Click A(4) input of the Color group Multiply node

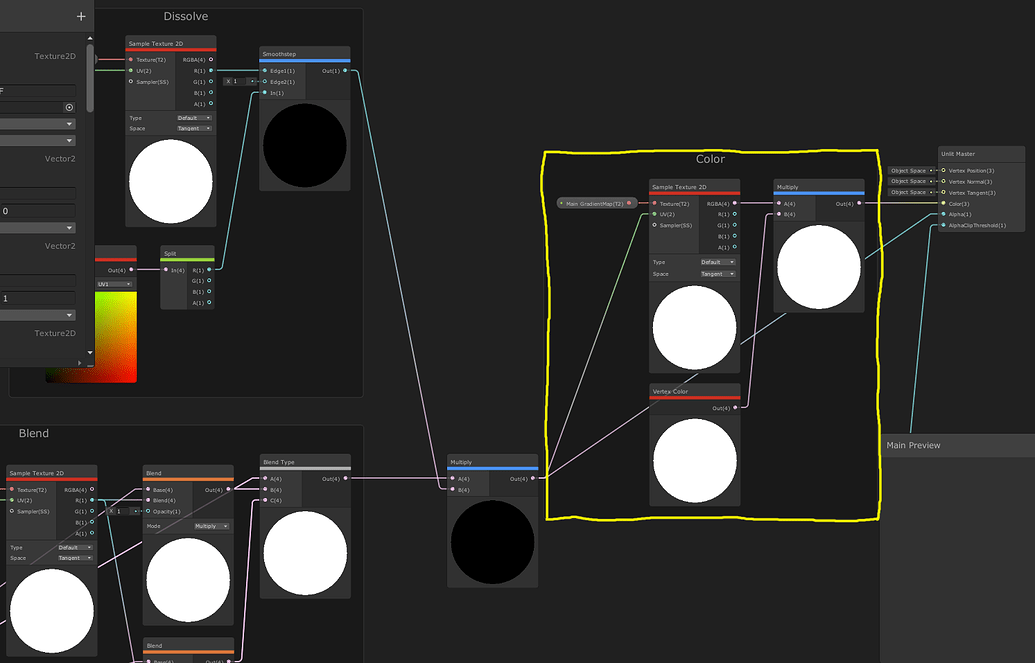pos(779,203)
